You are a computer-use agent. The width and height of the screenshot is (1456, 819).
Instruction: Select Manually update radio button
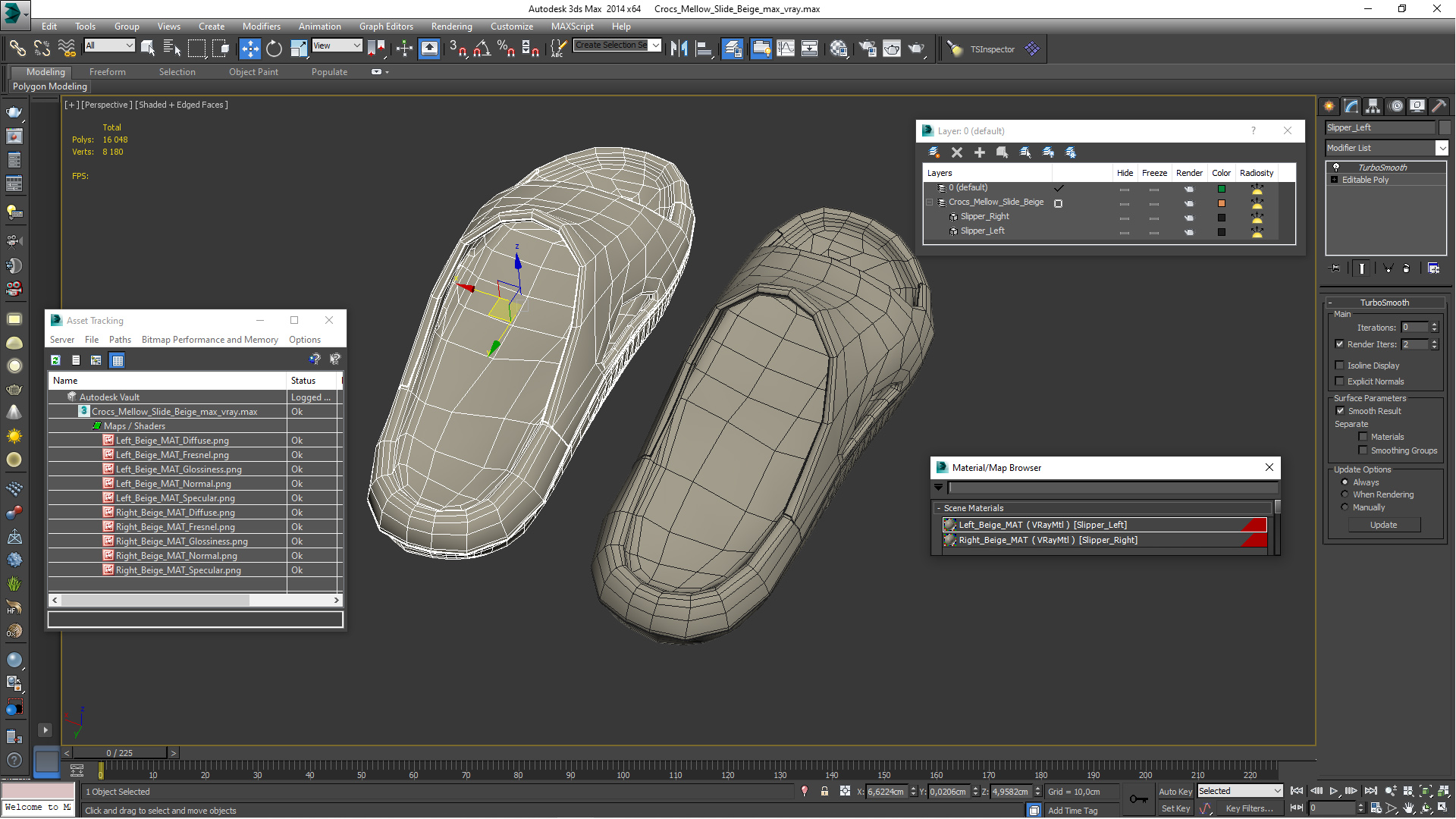(x=1345, y=507)
